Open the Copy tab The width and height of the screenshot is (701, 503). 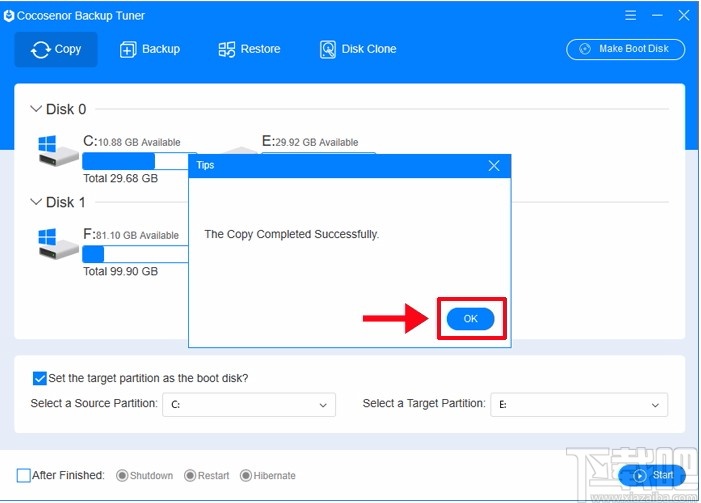point(56,49)
